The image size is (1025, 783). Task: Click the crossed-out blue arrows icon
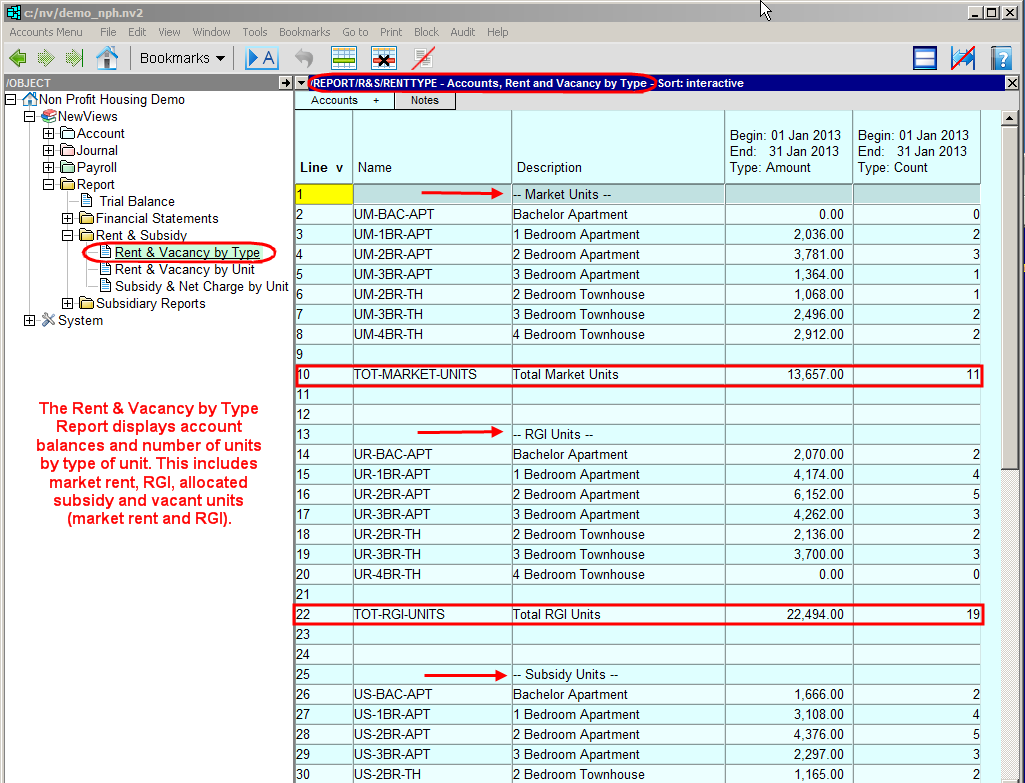tap(963, 58)
